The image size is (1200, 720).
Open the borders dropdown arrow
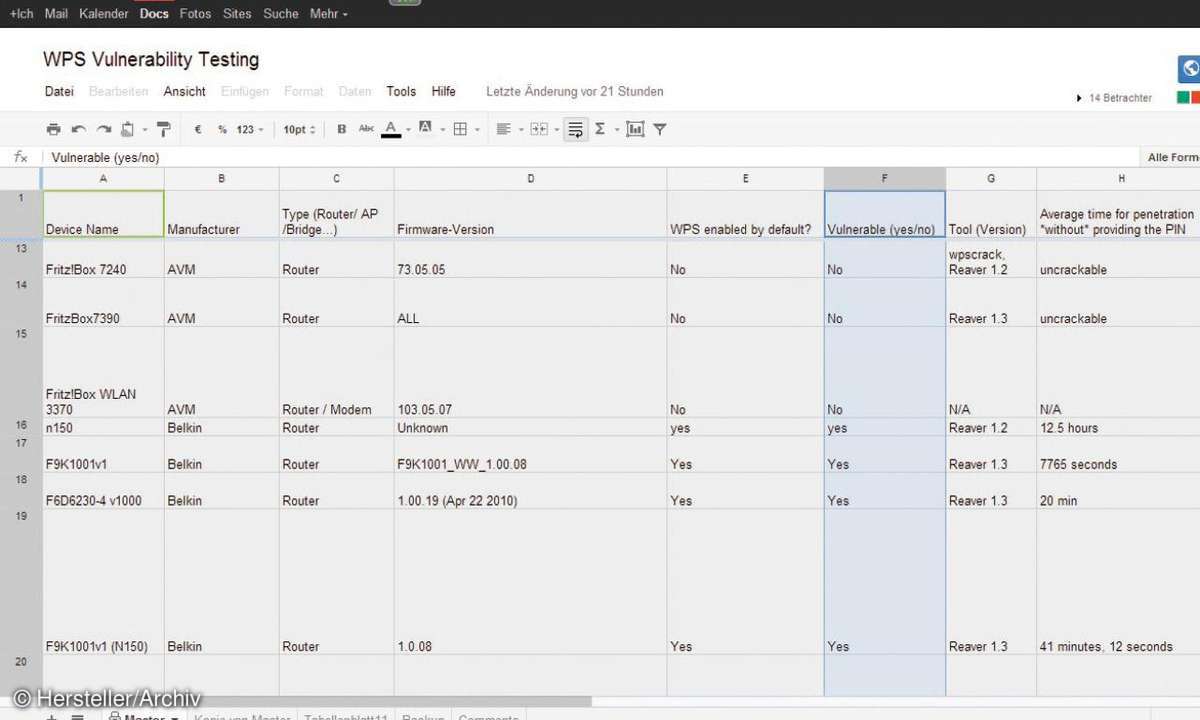pos(477,130)
